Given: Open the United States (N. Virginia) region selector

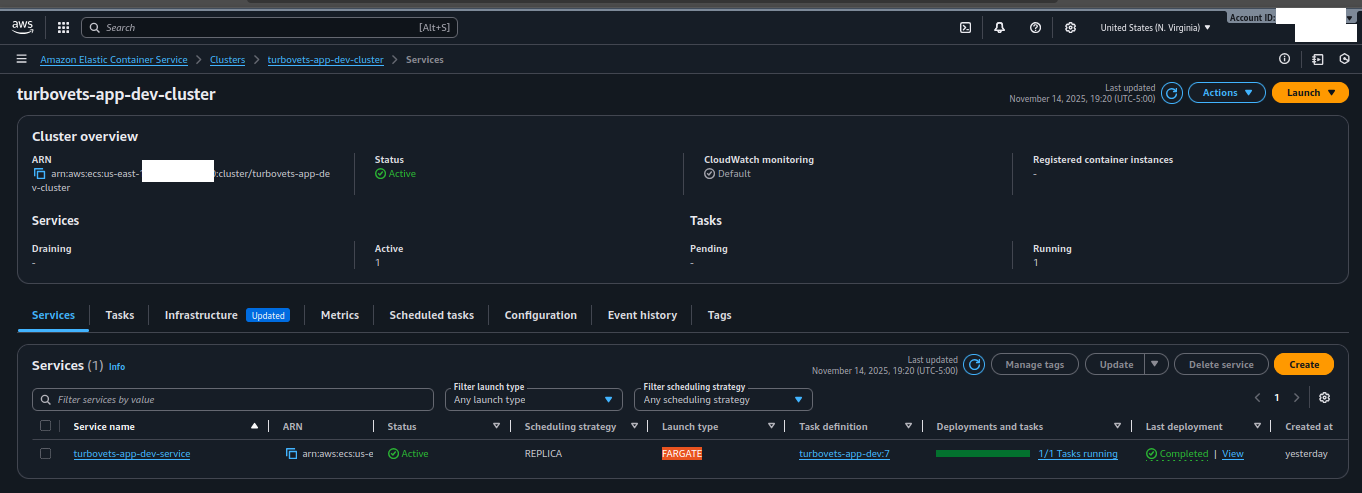Looking at the screenshot, I should coord(1155,28).
